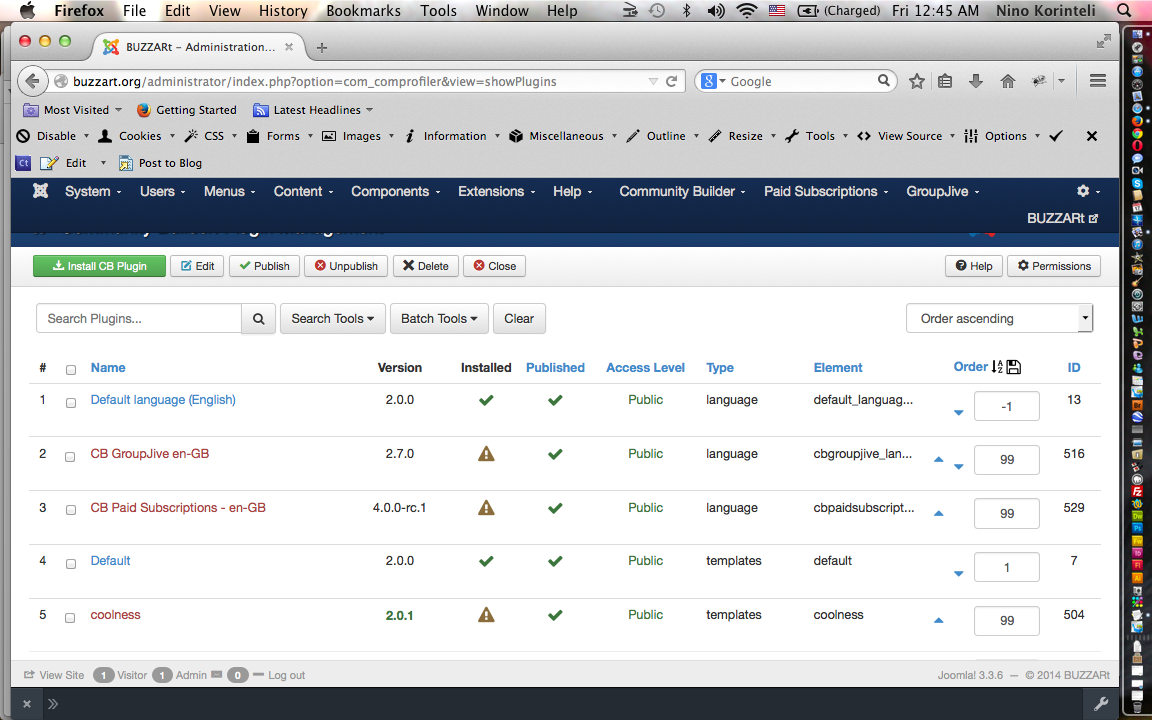Click the bookmark star icon in Firefox toolbar

pyautogui.click(x=916, y=82)
